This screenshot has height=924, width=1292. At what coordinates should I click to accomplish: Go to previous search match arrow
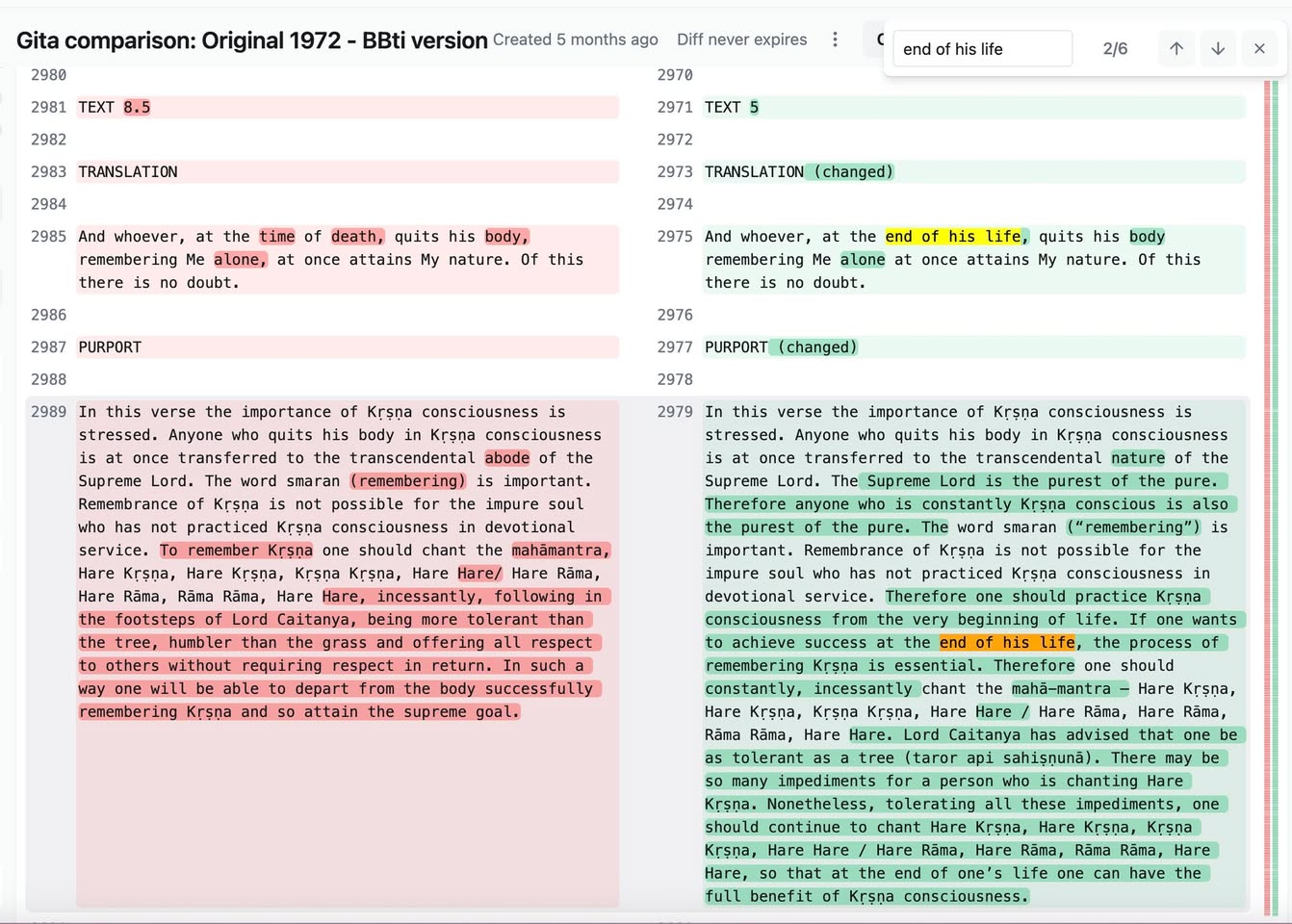[x=1176, y=48]
